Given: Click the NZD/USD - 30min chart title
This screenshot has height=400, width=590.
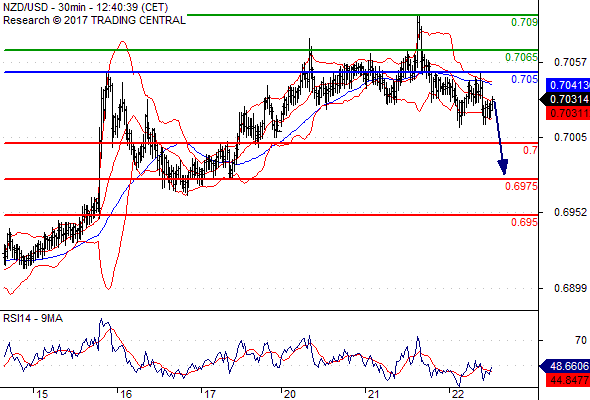Looking at the screenshot, I should (85, 7).
